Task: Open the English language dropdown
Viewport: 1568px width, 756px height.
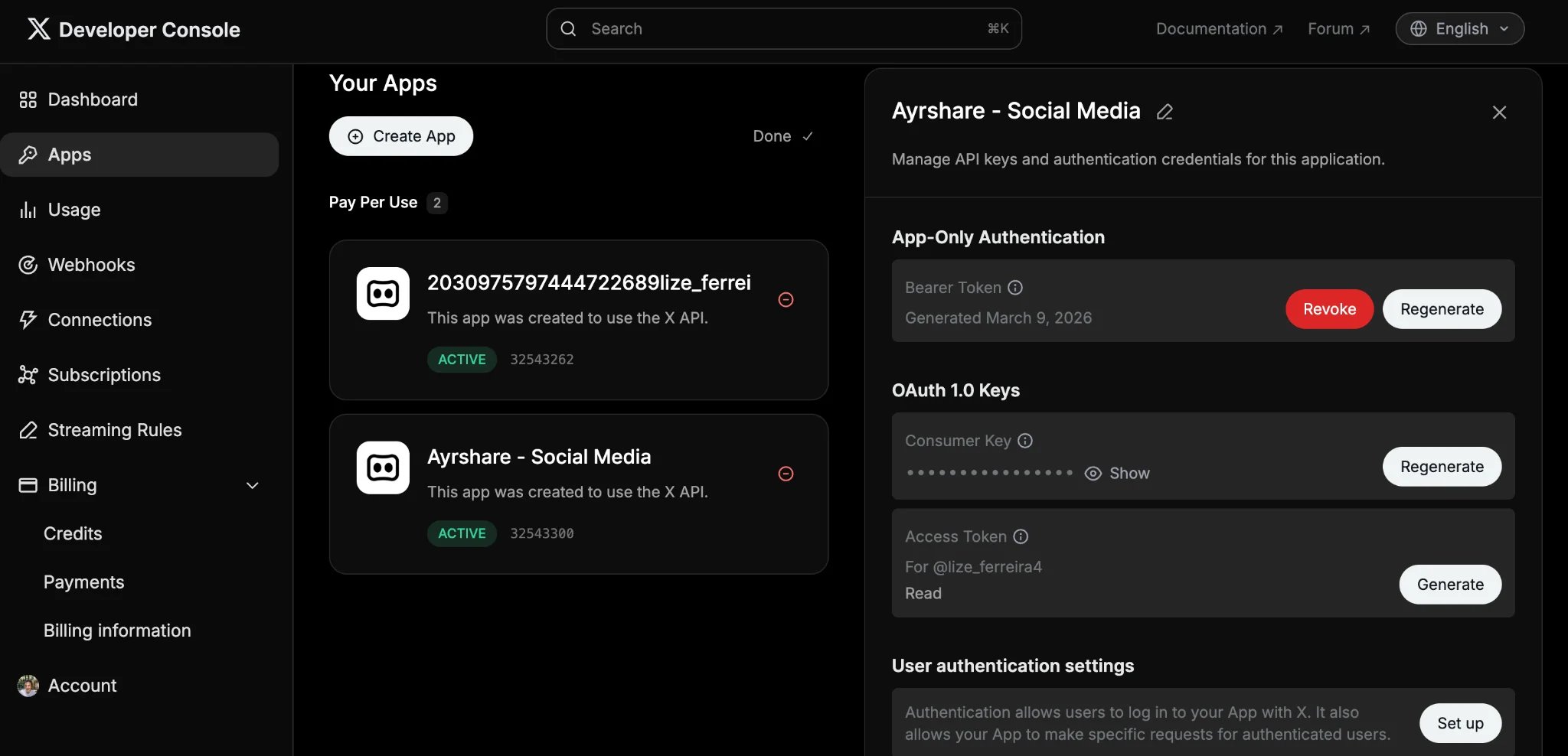Action: pos(1459,28)
